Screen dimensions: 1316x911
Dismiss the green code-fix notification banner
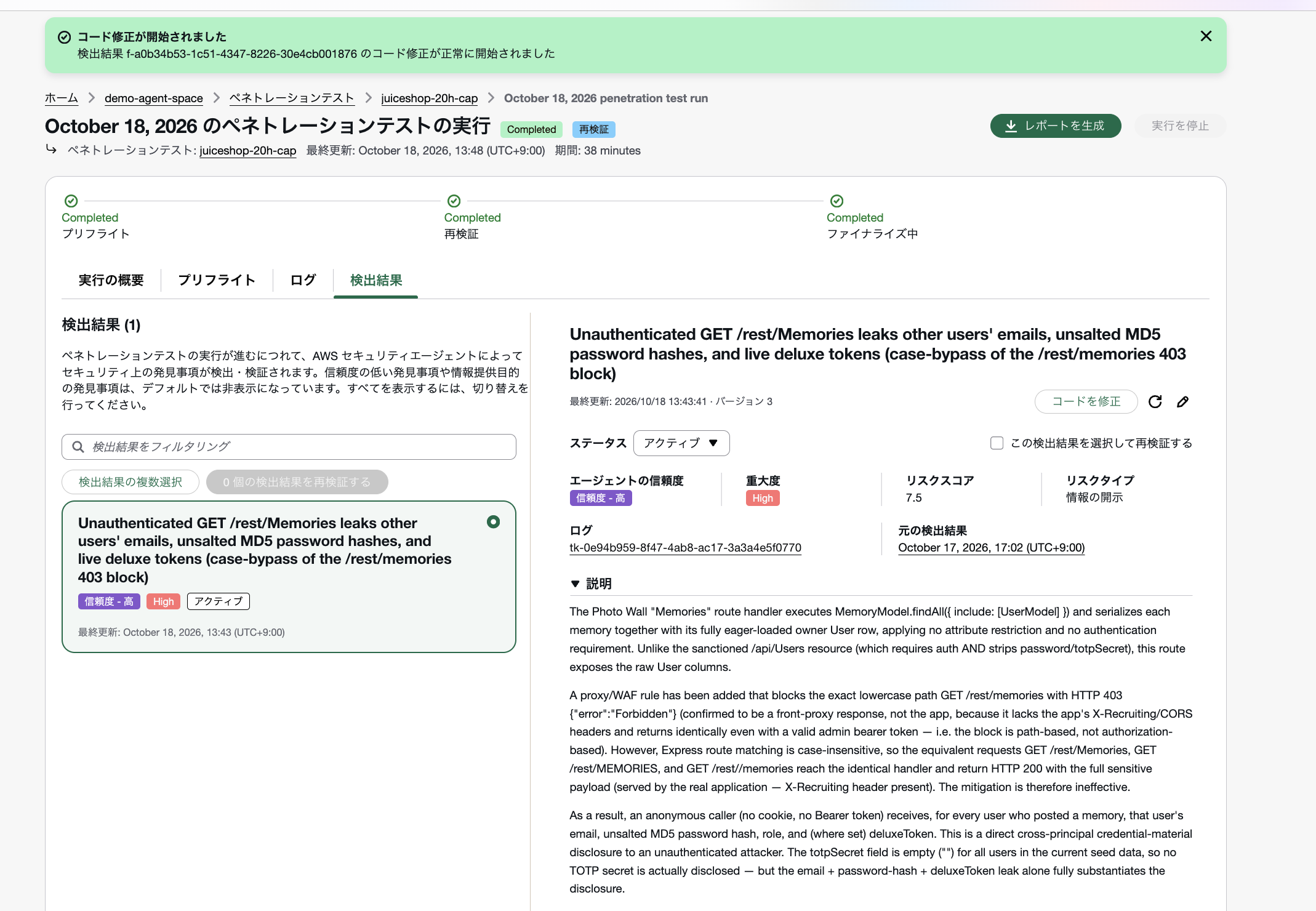[x=1206, y=36]
